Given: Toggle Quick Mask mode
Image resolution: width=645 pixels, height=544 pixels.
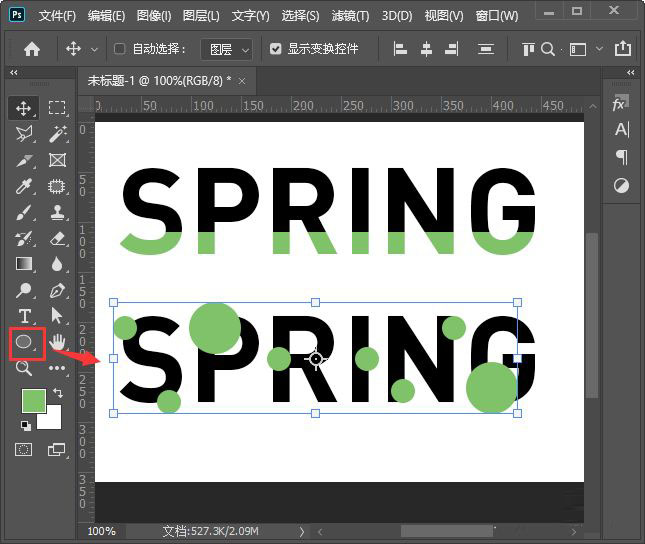Looking at the screenshot, I should (x=23, y=449).
